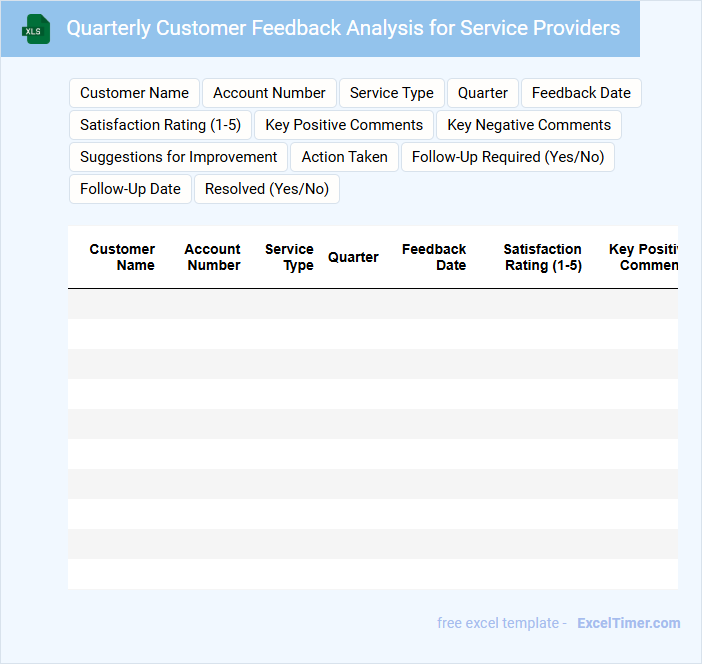Click the Follow-Up Date tag
702x664 pixels.
click(x=130, y=189)
